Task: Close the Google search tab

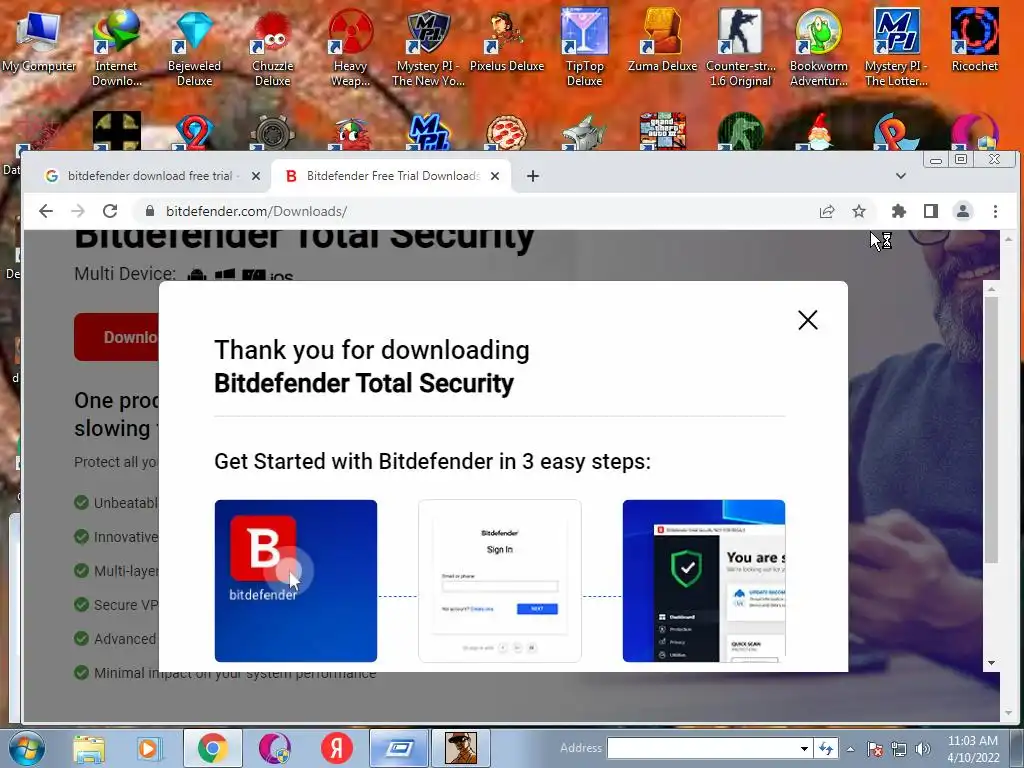Action: (256, 176)
